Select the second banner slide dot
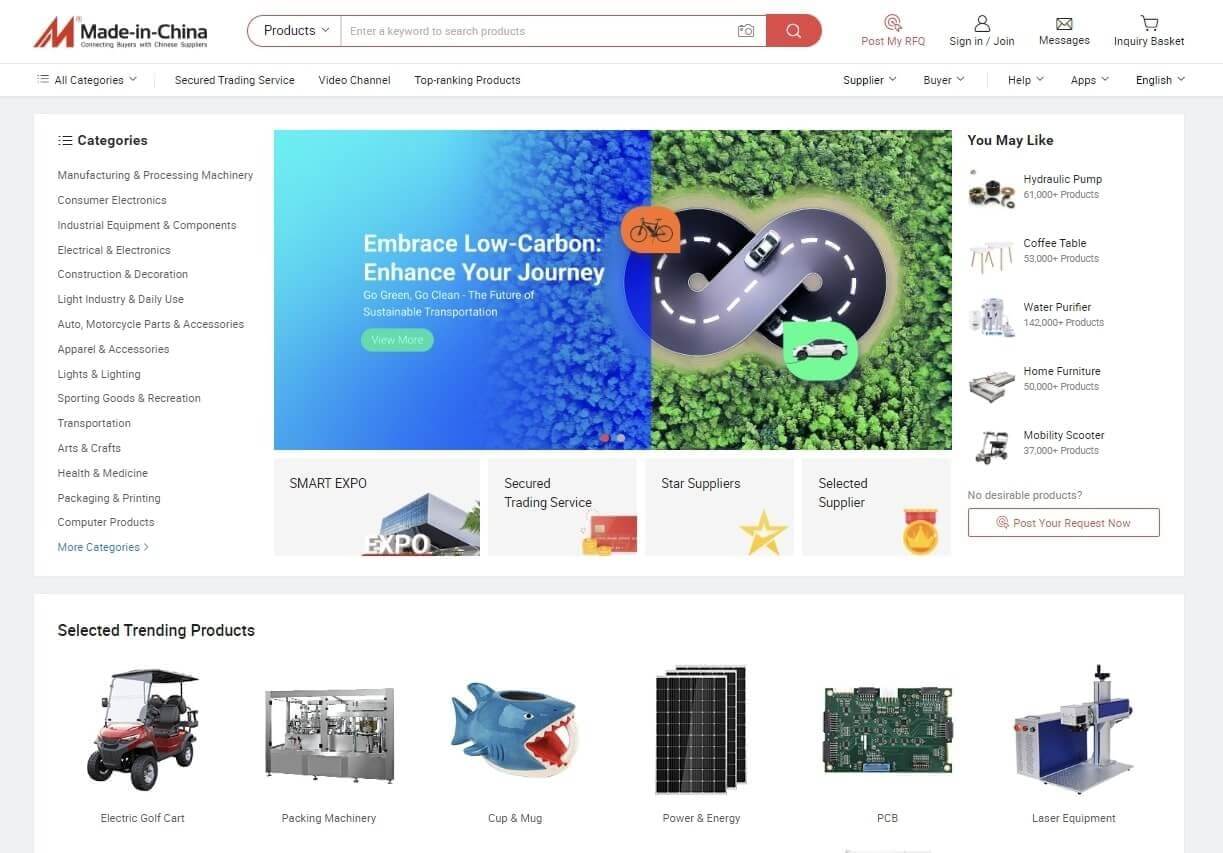This screenshot has height=853, width=1223. pos(620,438)
